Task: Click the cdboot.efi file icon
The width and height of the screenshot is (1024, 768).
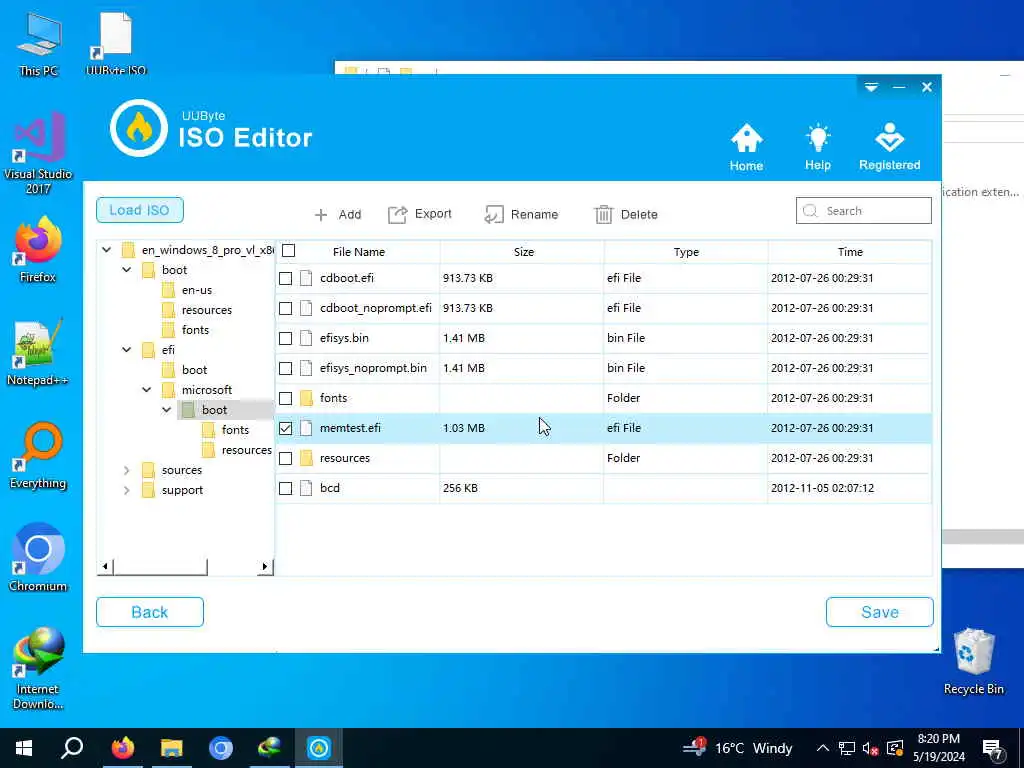Action: [x=306, y=278]
